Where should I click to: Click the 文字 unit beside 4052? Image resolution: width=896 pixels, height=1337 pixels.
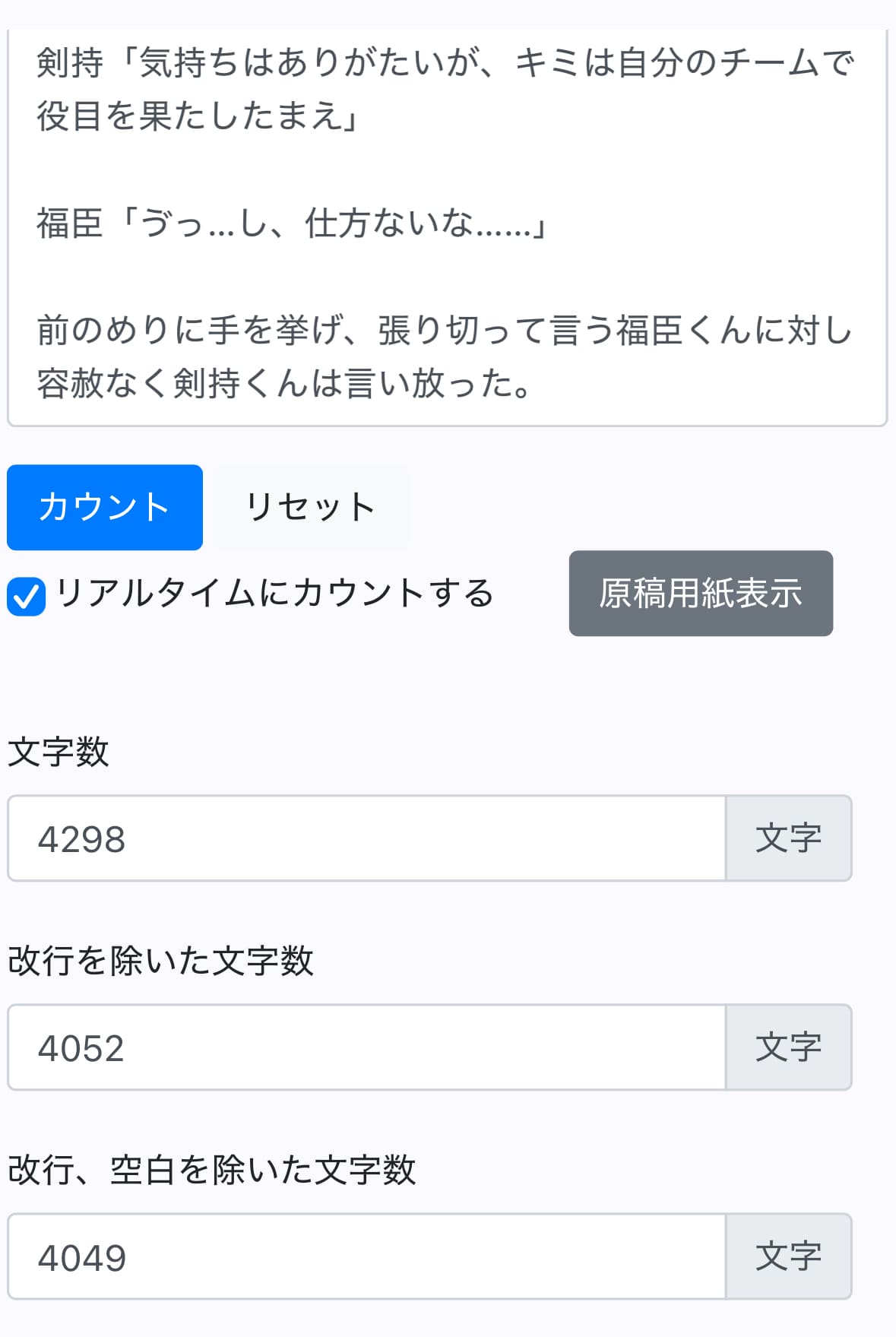pos(788,1047)
